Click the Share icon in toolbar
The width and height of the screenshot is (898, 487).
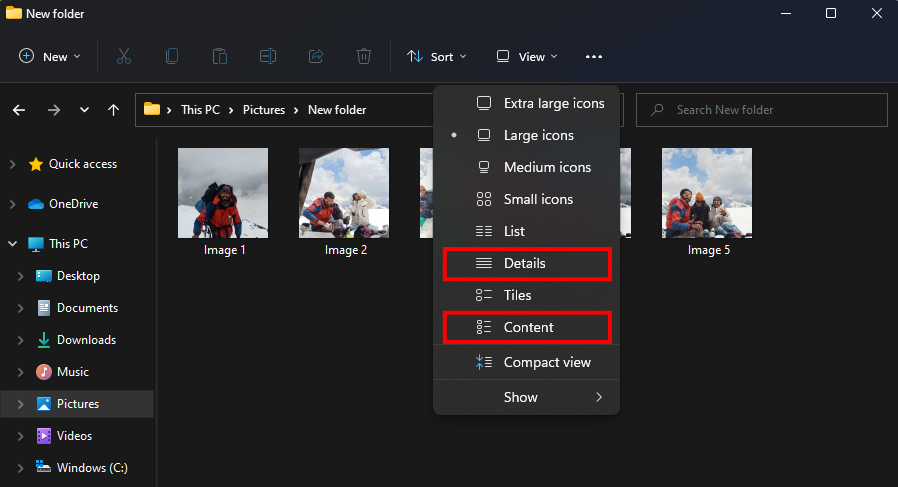coord(316,57)
